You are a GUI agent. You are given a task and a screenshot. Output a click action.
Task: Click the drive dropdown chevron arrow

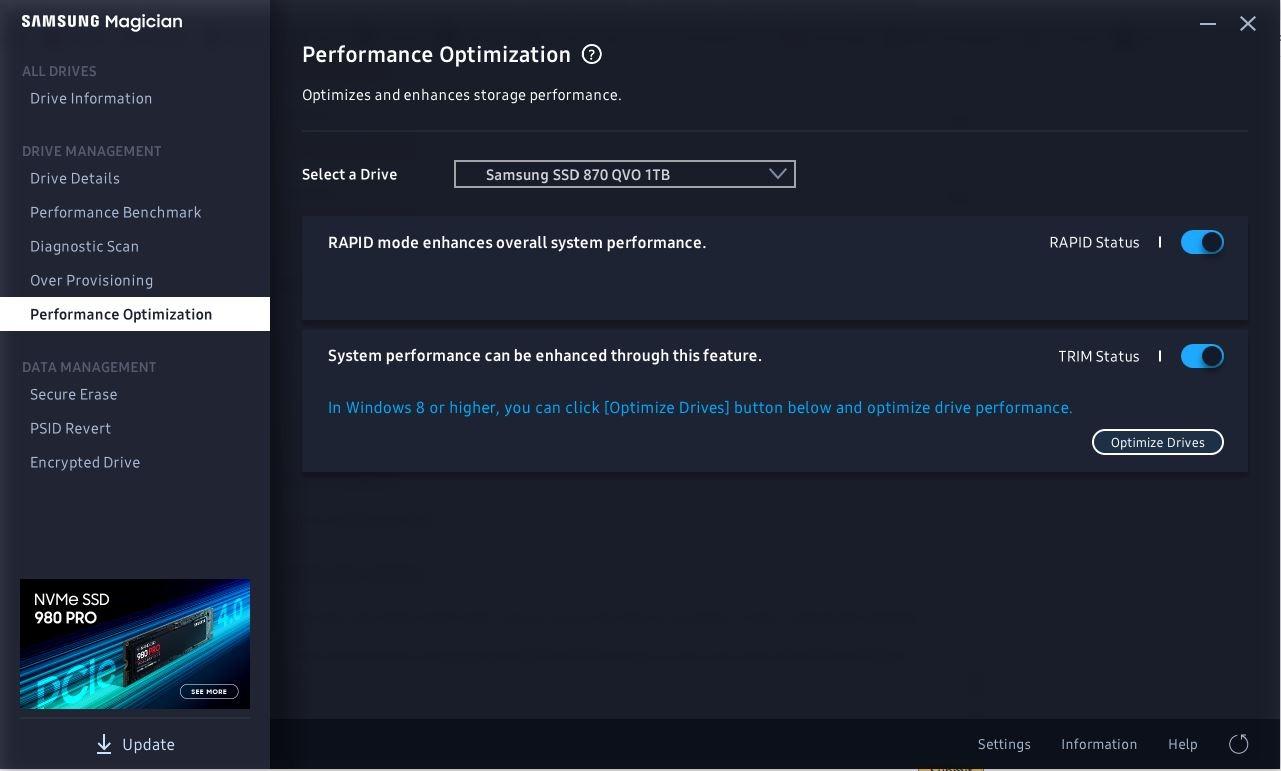coord(777,174)
